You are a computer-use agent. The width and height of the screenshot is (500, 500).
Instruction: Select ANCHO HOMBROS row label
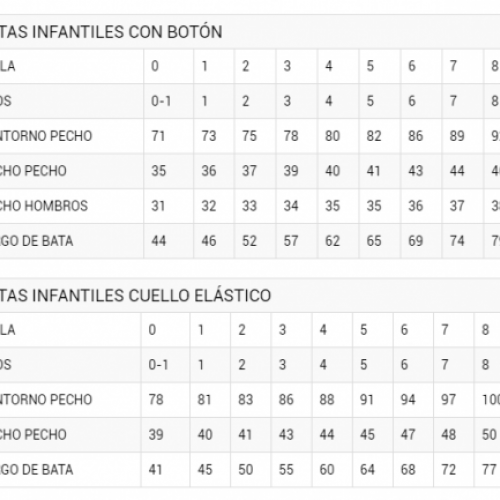point(44,206)
